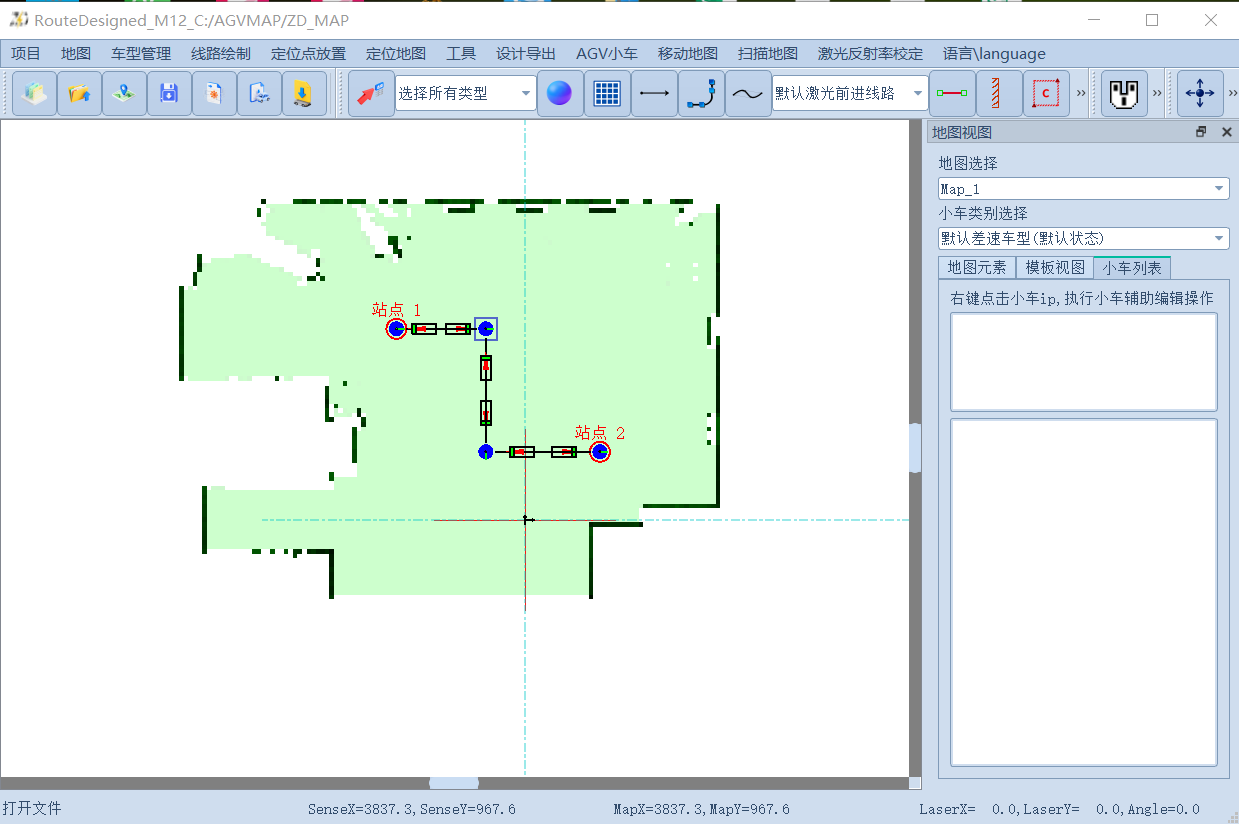Expand toolbar overflow after C region icon
The width and height of the screenshot is (1239, 824).
pos(1081,94)
